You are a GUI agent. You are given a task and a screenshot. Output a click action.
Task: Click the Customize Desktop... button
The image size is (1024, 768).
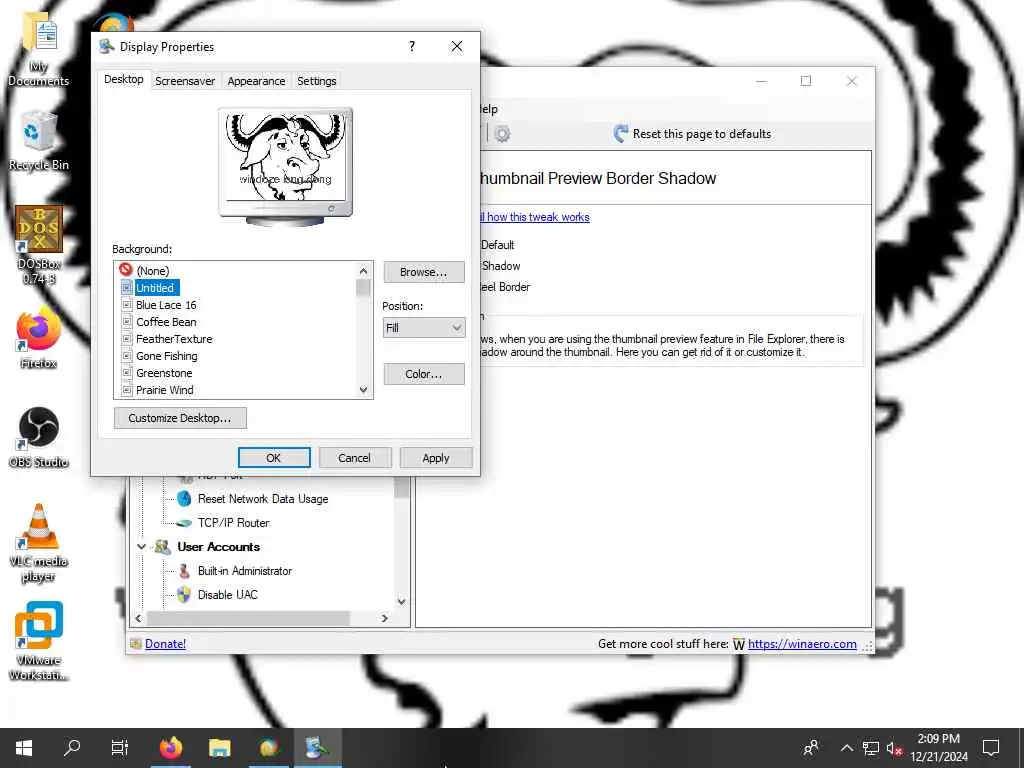click(x=180, y=418)
